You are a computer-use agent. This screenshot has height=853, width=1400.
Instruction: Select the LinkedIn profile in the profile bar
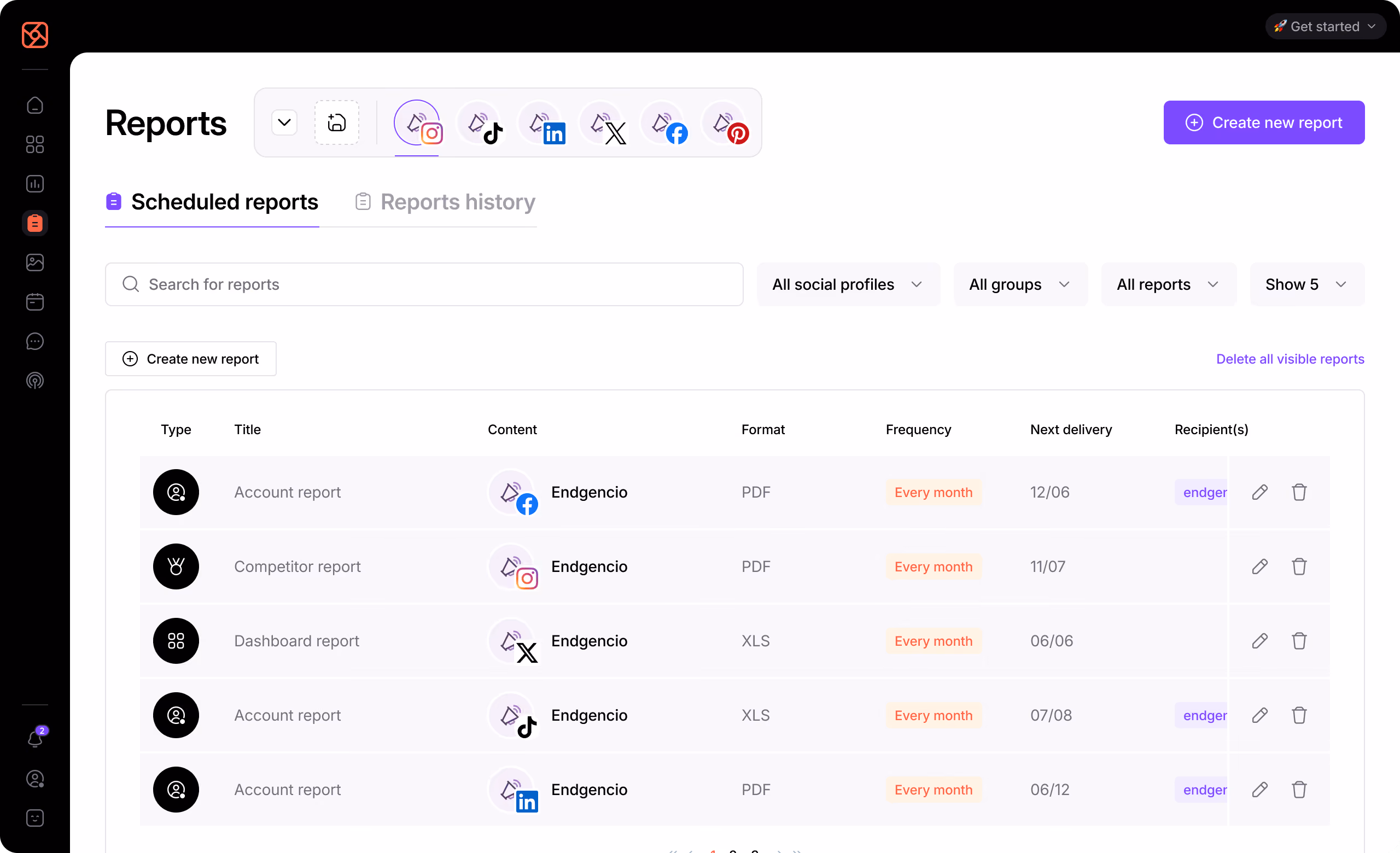(x=542, y=123)
